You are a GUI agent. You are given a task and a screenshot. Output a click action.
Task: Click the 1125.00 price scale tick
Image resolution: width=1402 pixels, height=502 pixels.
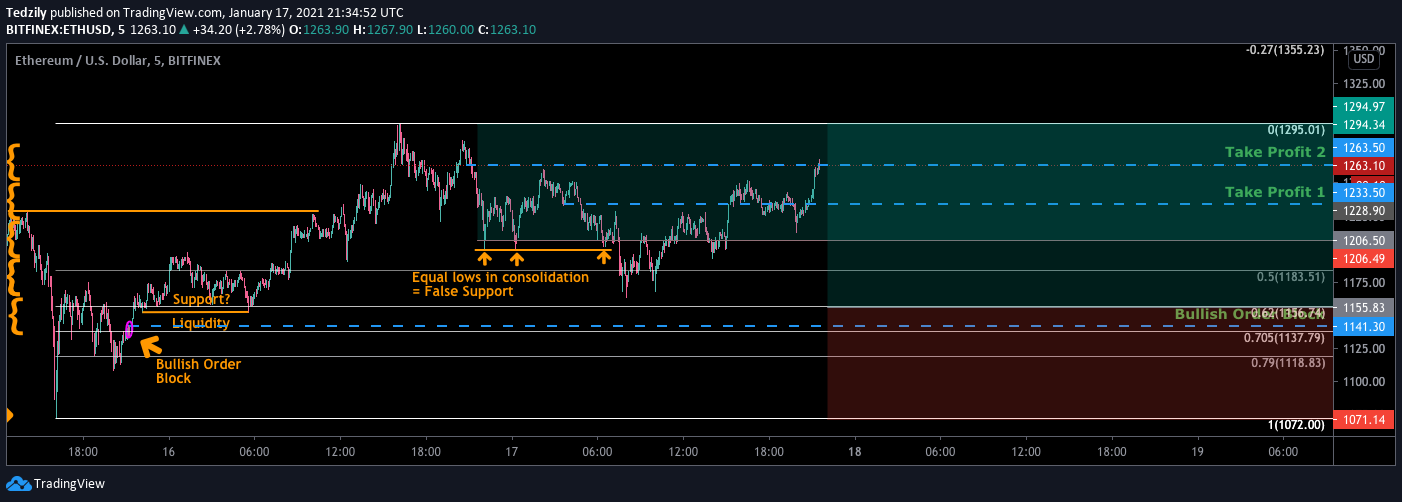point(1364,348)
